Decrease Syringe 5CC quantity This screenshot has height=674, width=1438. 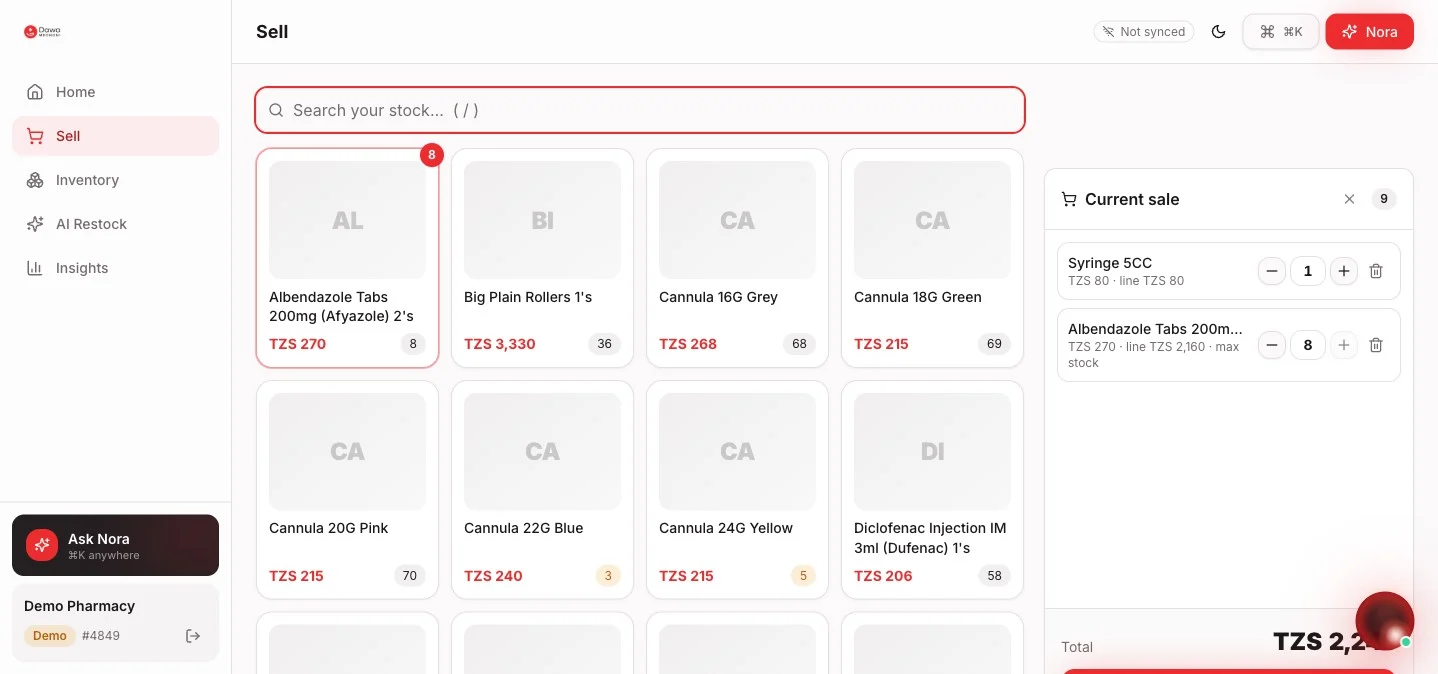[1272, 271]
